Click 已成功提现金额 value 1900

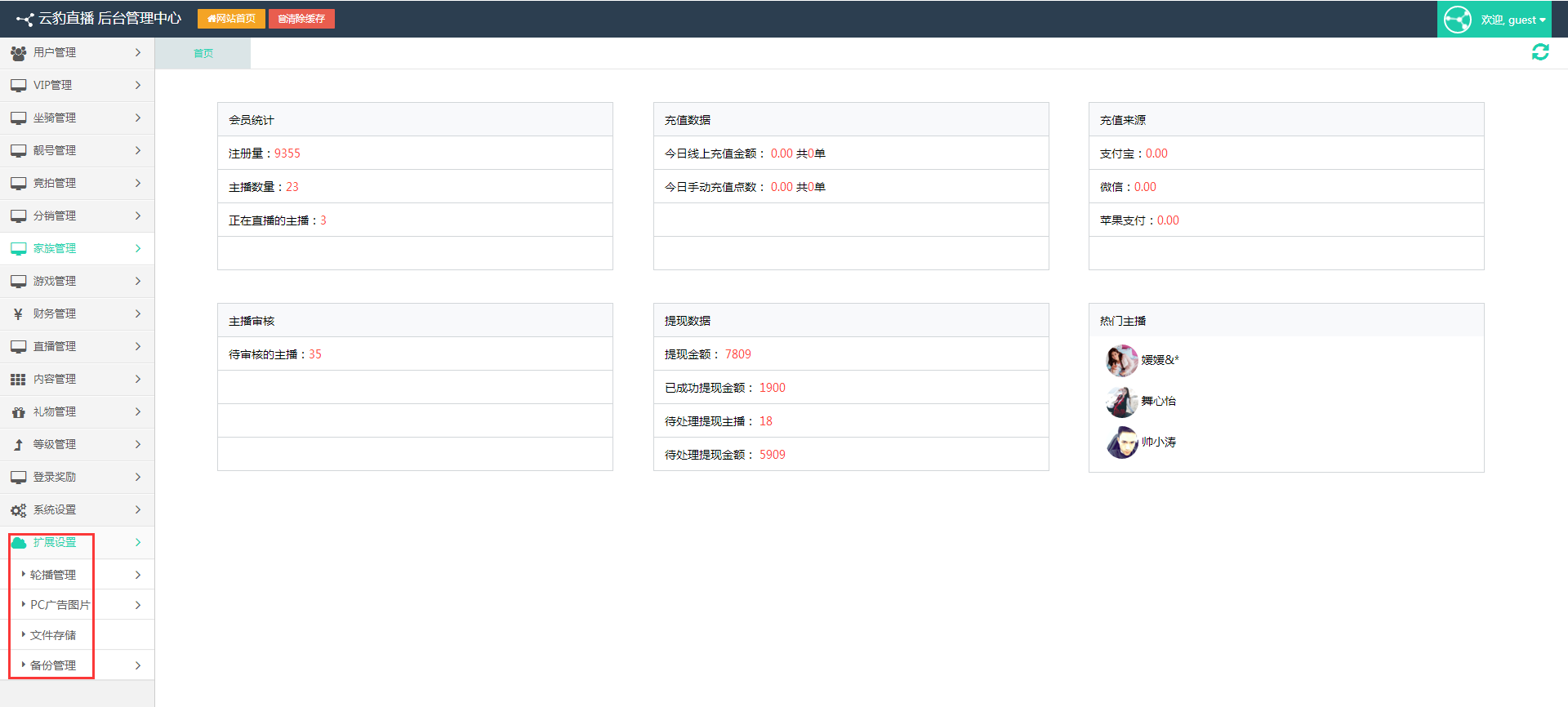(773, 388)
